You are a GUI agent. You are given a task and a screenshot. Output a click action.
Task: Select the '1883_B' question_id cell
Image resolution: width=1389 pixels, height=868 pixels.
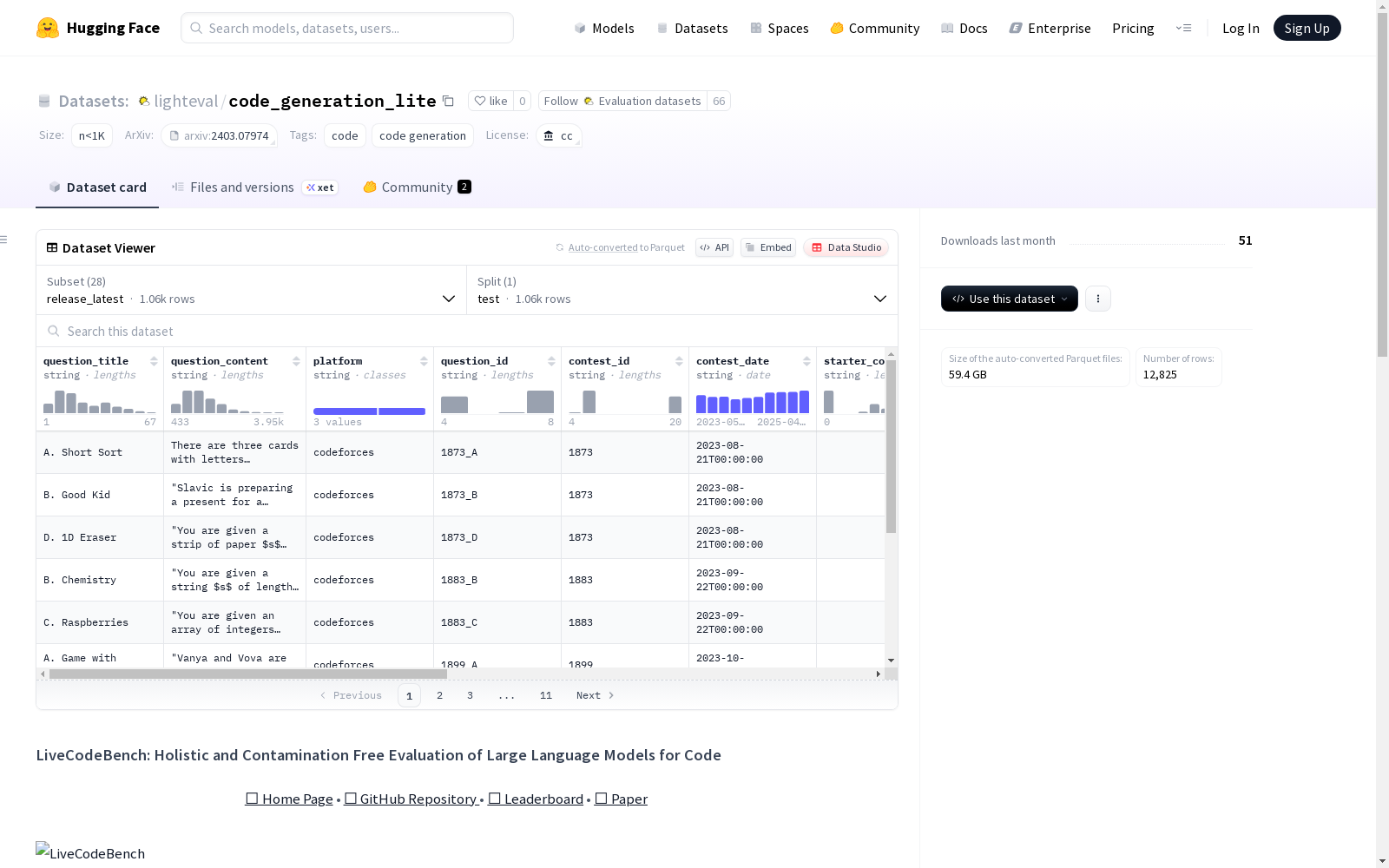497,580
